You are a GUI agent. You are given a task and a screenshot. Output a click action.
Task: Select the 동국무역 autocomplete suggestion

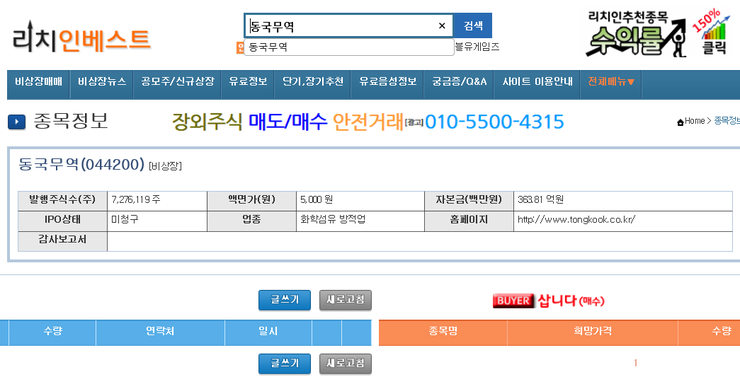tap(349, 47)
